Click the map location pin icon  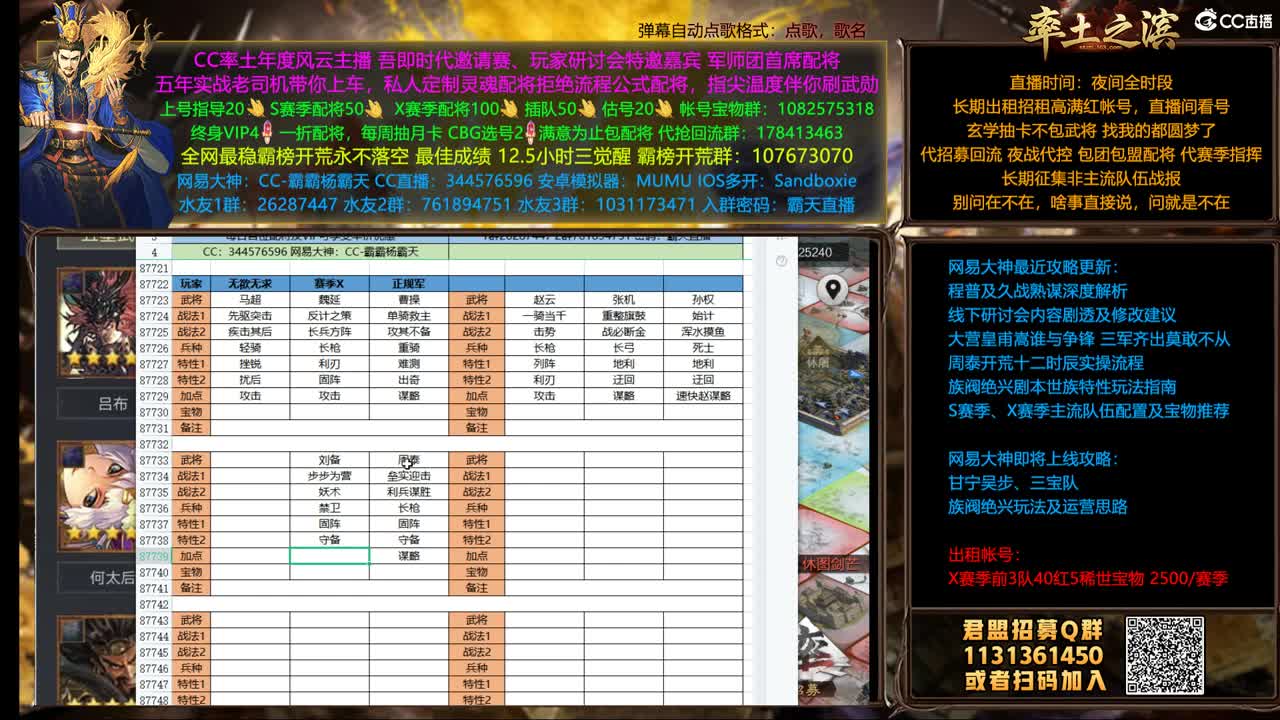point(832,290)
